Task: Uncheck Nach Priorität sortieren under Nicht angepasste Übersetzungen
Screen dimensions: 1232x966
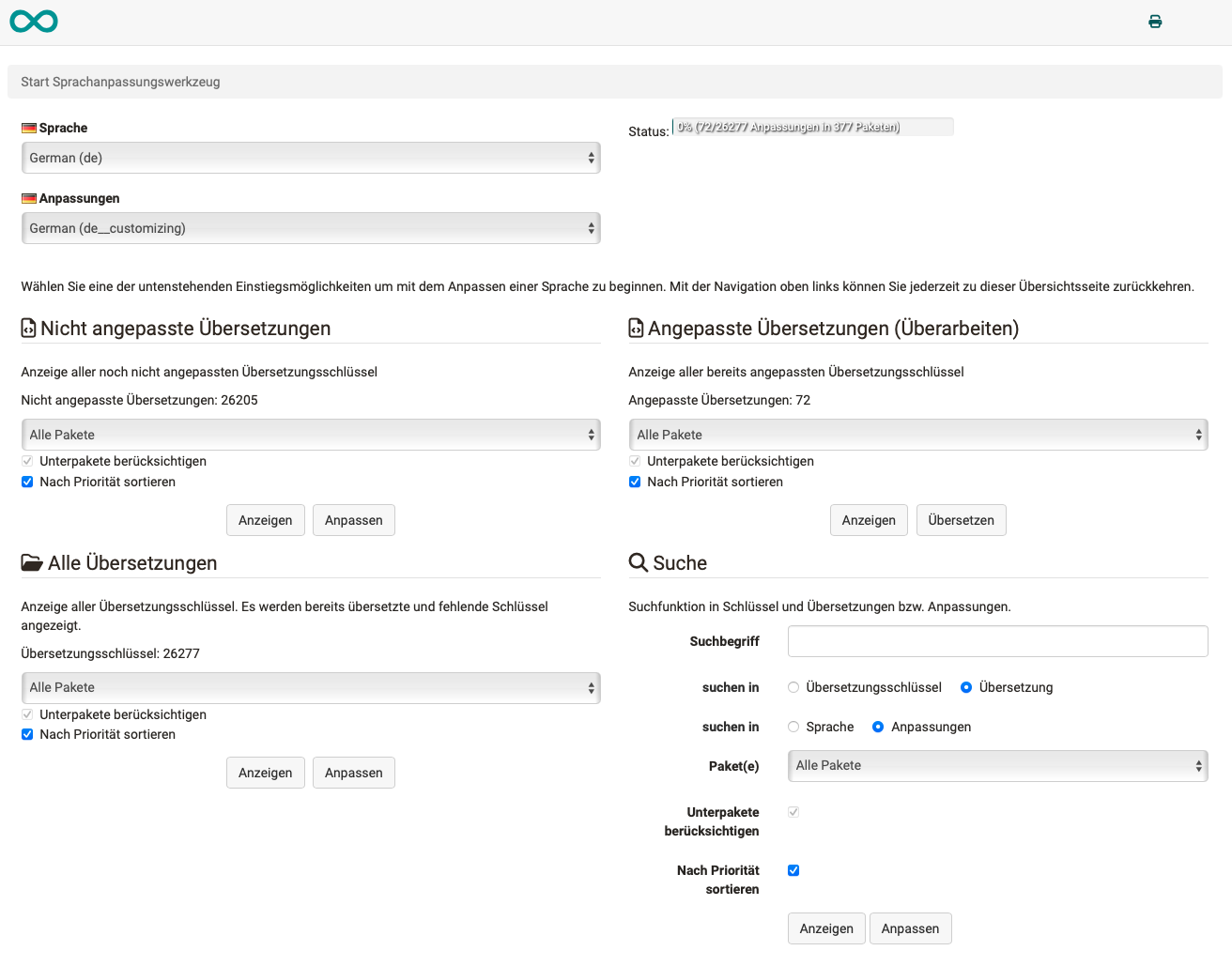Action: point(26,482)
